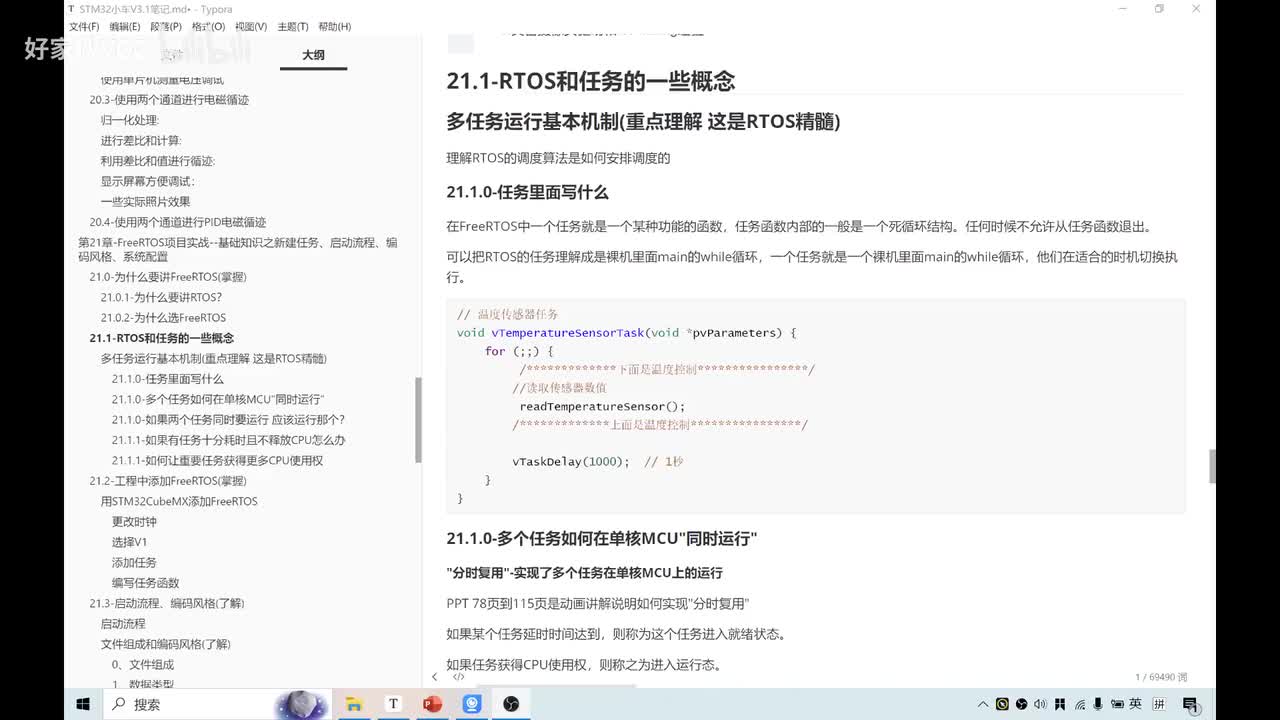Open 一些实际照片效果 in the outline
1280x720 pixels.
145,202
